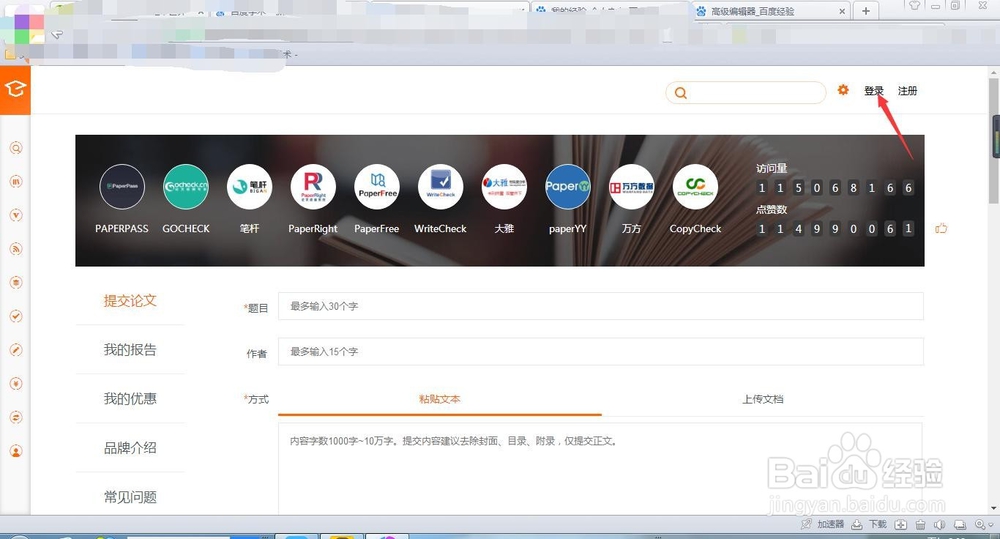This screenshot has height=539, width=1000.
Task: Click the scrollbar down arrow
Action: click(x=994, y=508)
